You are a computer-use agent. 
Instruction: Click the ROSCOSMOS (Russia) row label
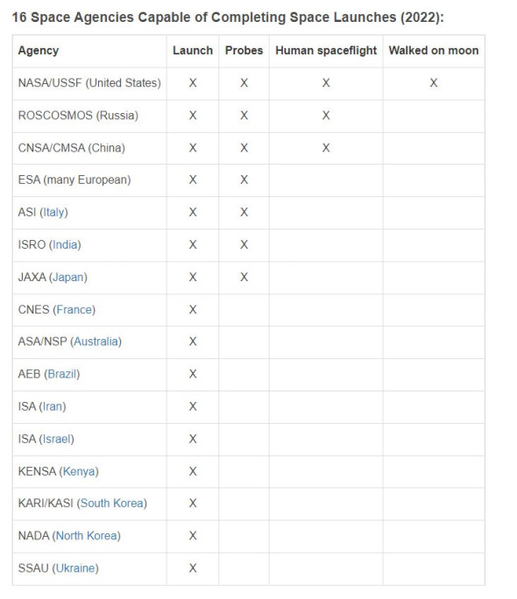tap(78, 115)
